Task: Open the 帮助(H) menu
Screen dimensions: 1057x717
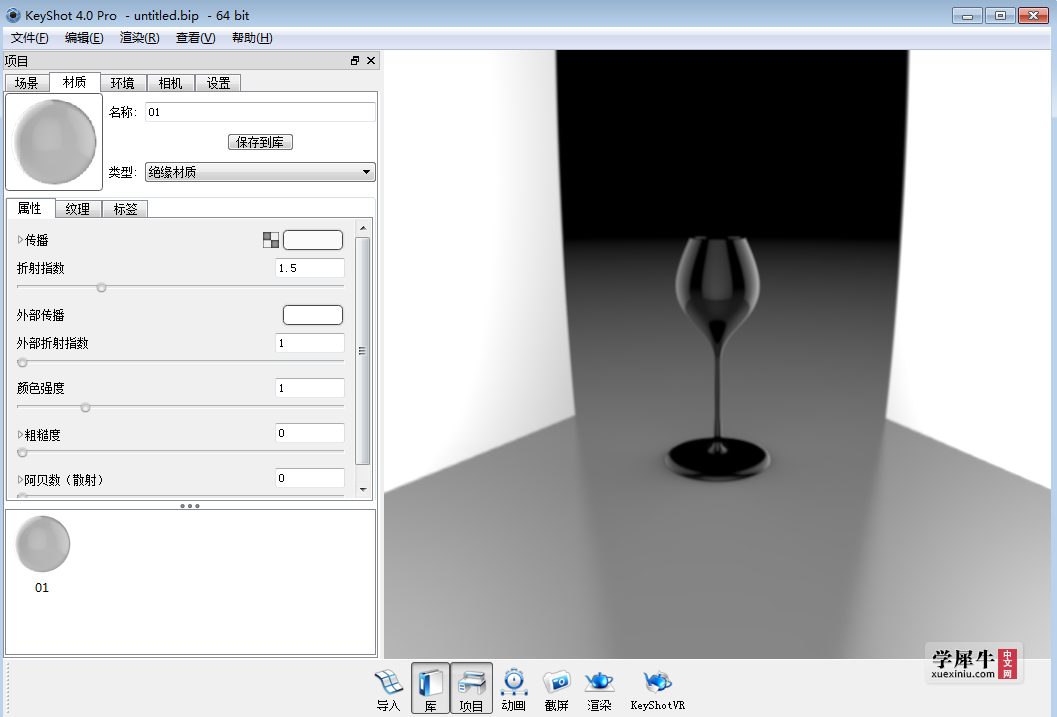Action: [x=252, y=38]
